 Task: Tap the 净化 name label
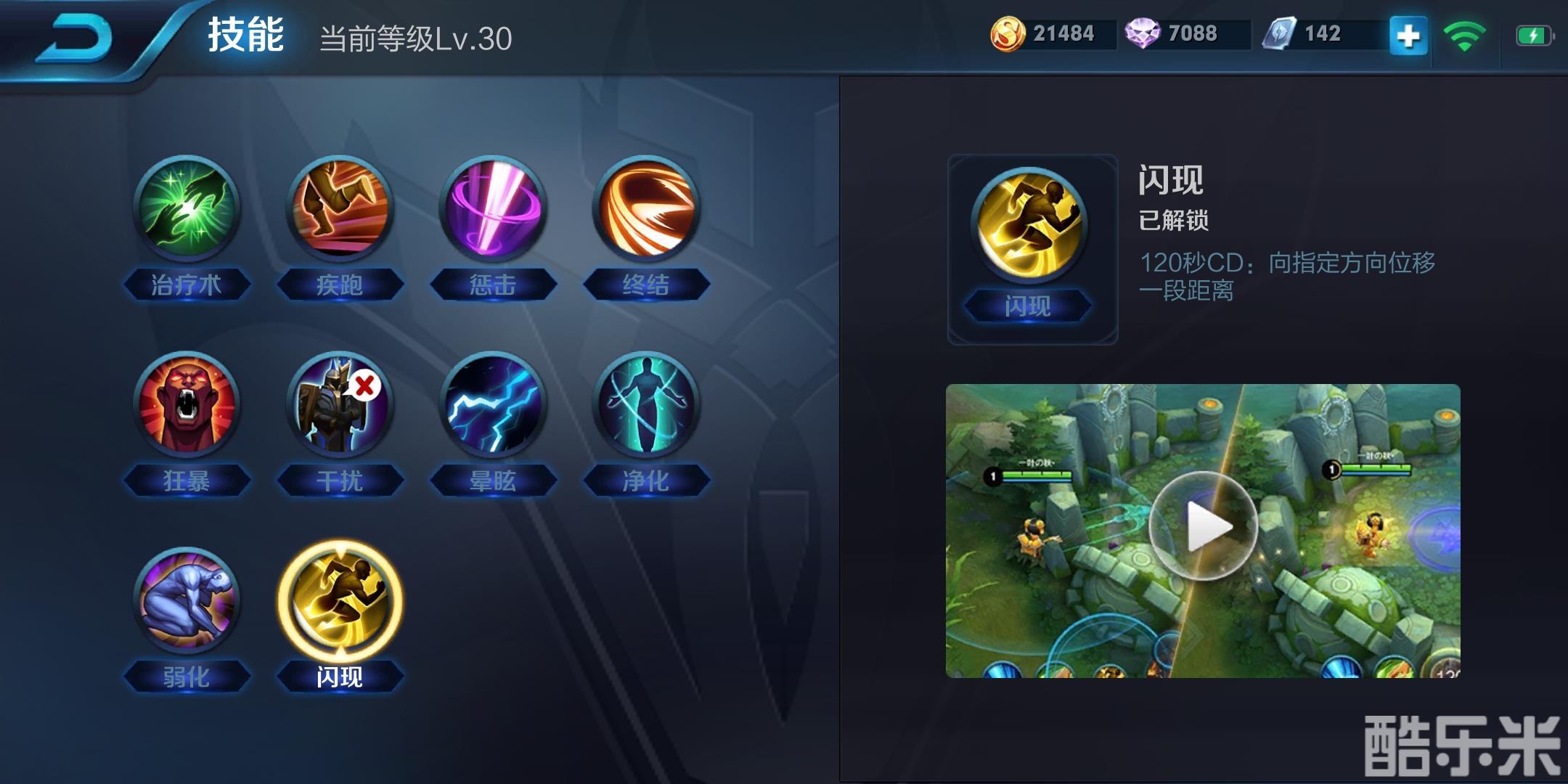(x=646, y=481)
